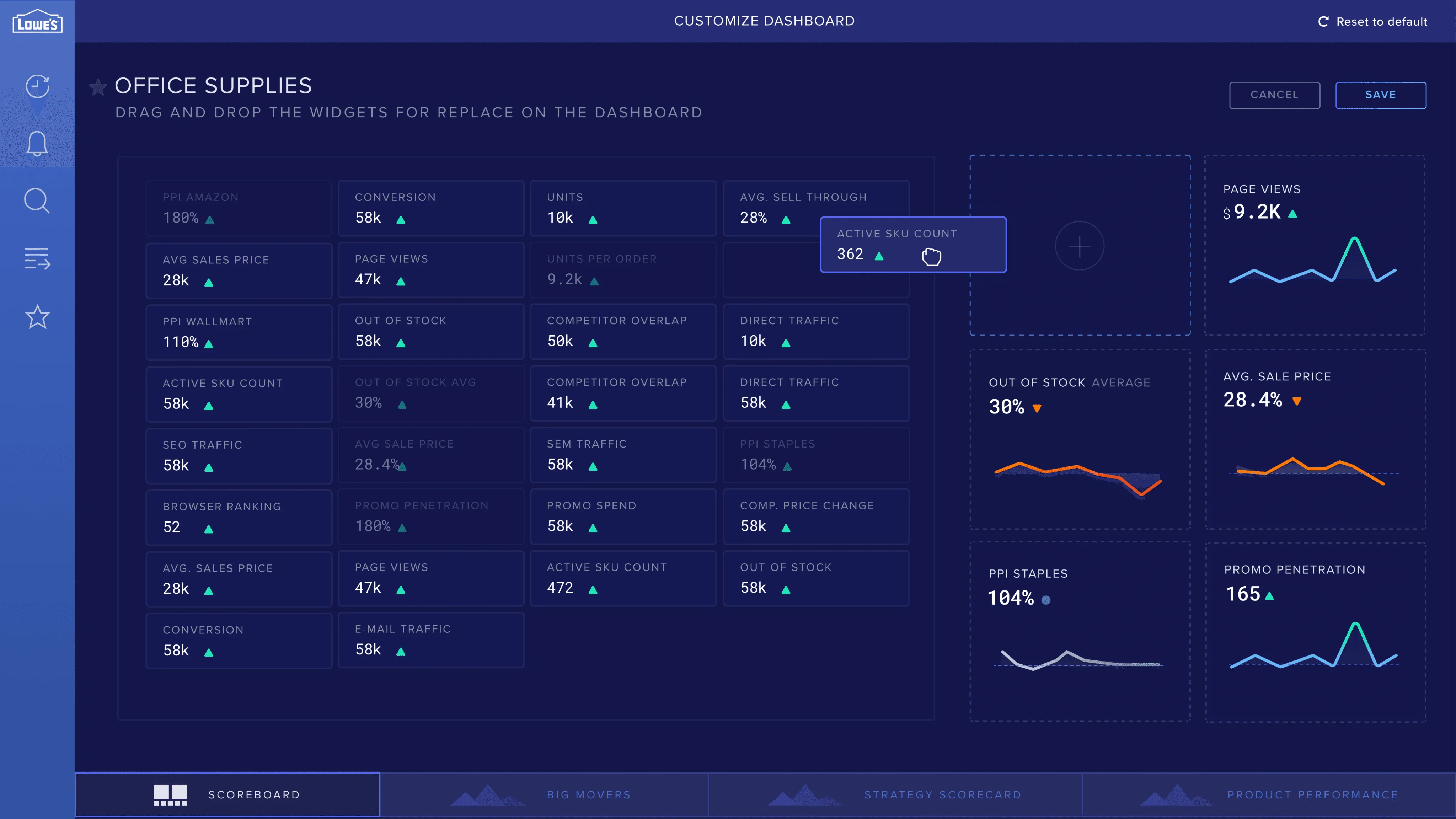Click the plus icon in empty widget slot
This screenshot has width=1456, height=819.
click(x=1080, y=246)
